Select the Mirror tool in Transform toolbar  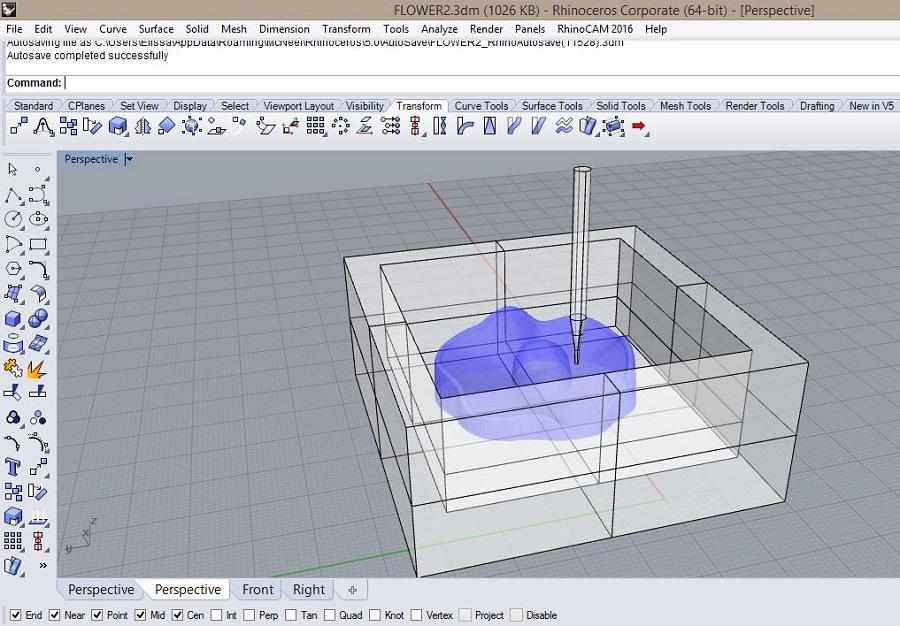point(142,126)
